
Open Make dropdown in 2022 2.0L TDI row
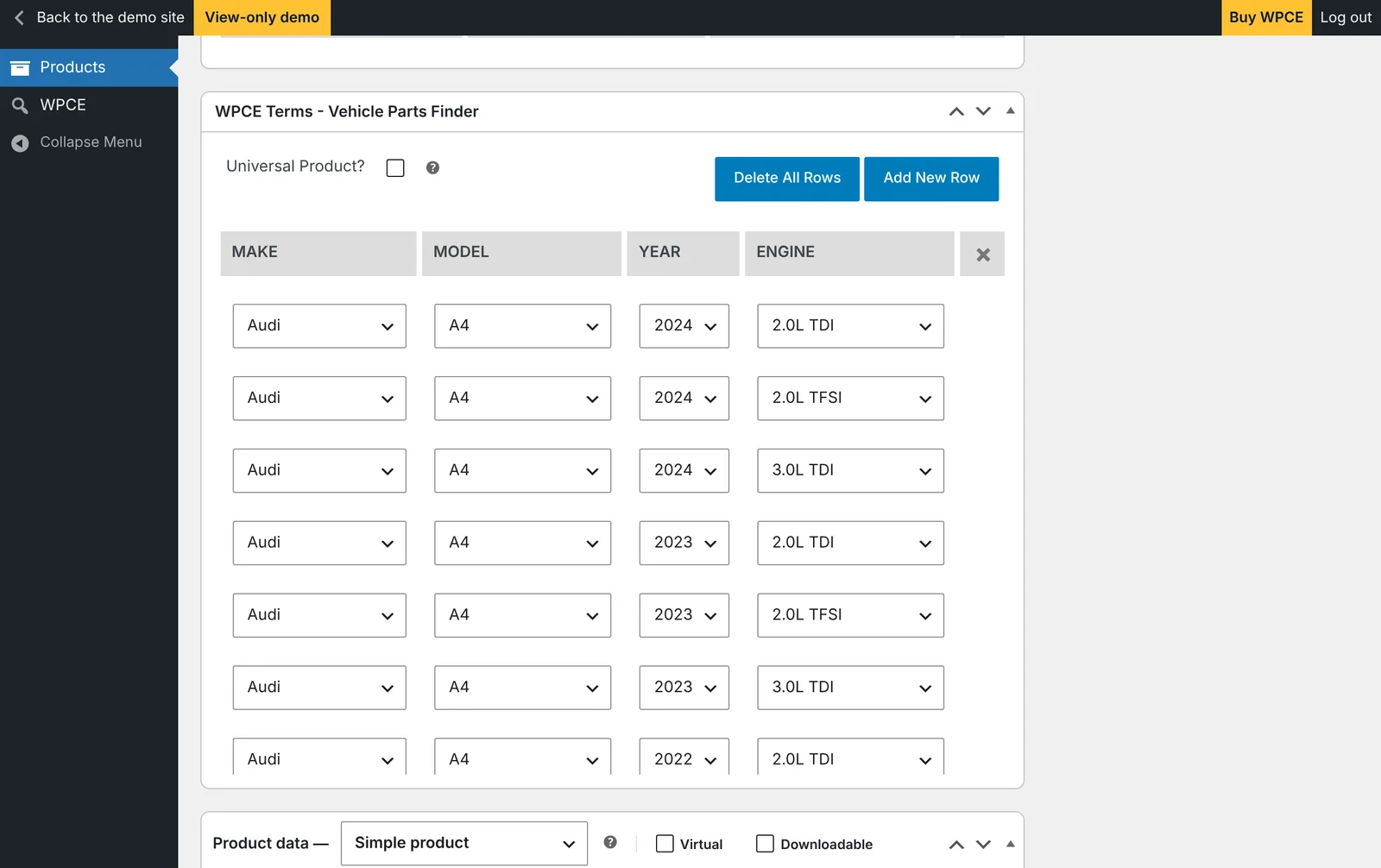319,756
